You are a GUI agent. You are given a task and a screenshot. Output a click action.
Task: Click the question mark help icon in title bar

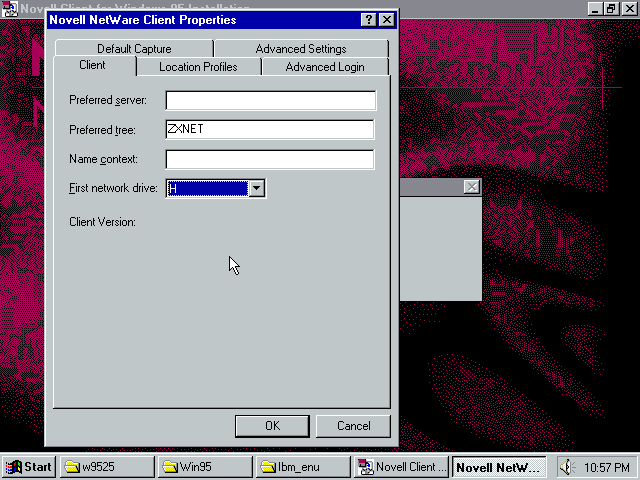coord(368,20)
